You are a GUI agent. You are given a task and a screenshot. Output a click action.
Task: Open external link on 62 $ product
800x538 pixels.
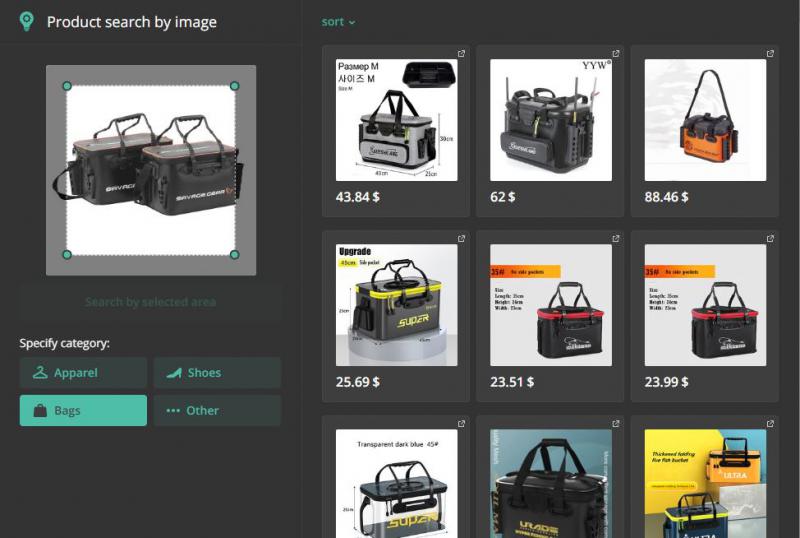615,53
